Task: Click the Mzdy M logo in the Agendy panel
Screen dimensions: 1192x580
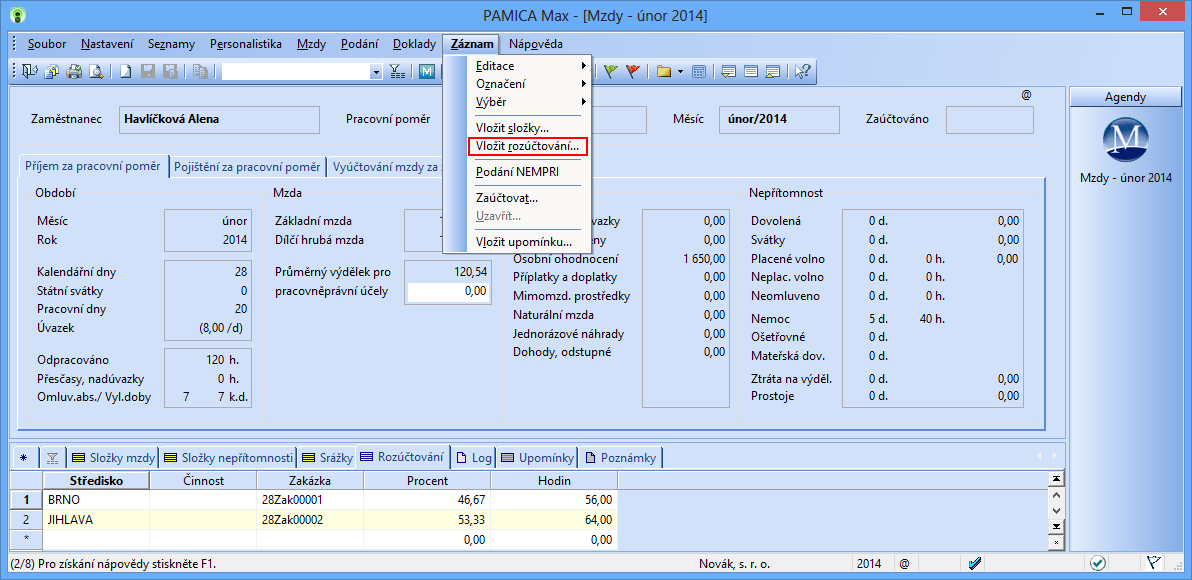Action: pyautogui.click(x=1126, y=138)
